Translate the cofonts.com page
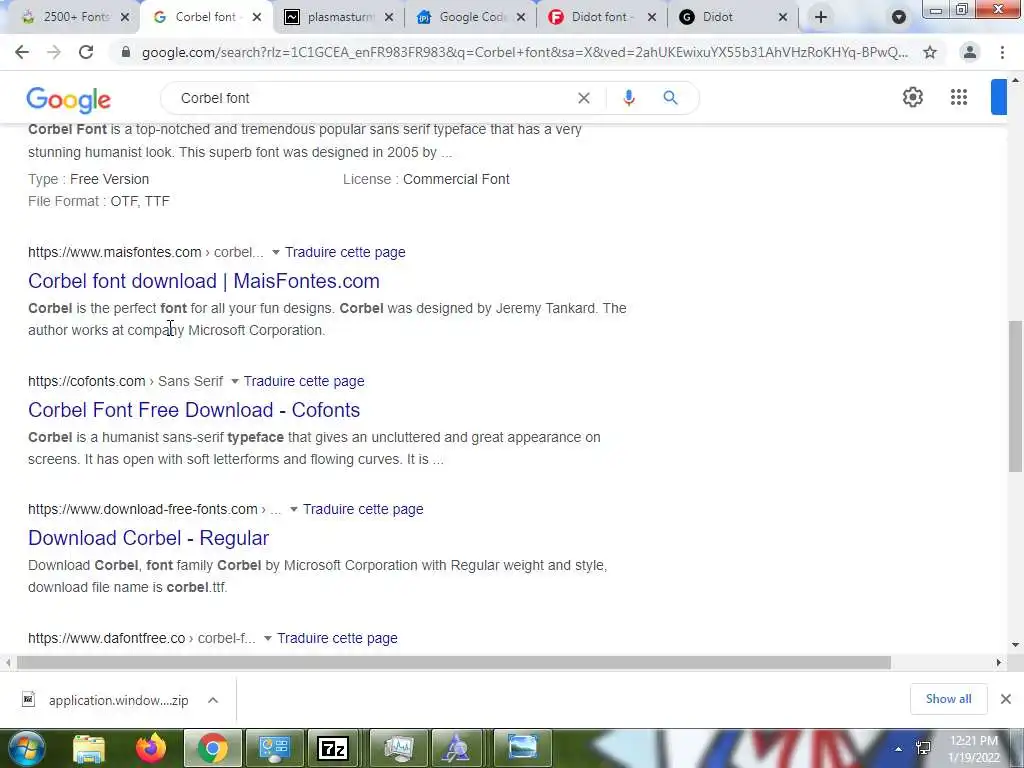The width and height of the screenshot is (1024, 768). pyautogui.click(x=304, y=381)
